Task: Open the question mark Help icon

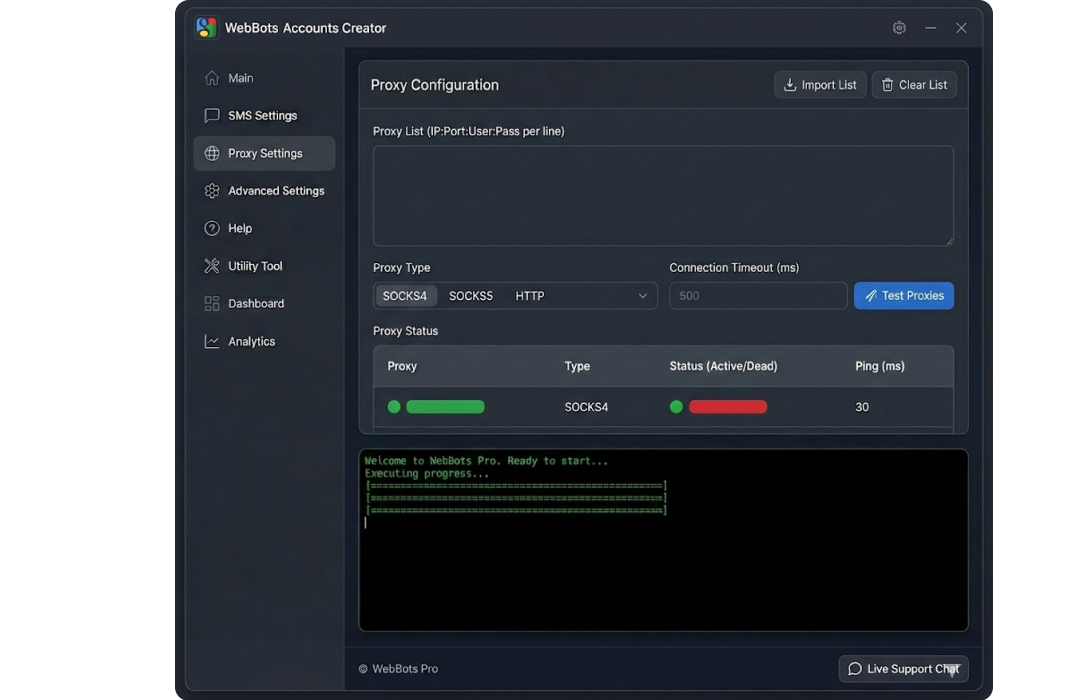Action: 211,228
